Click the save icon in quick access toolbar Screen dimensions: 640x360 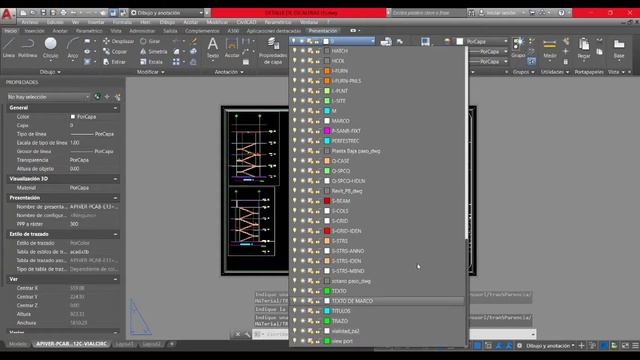[43, 13]
